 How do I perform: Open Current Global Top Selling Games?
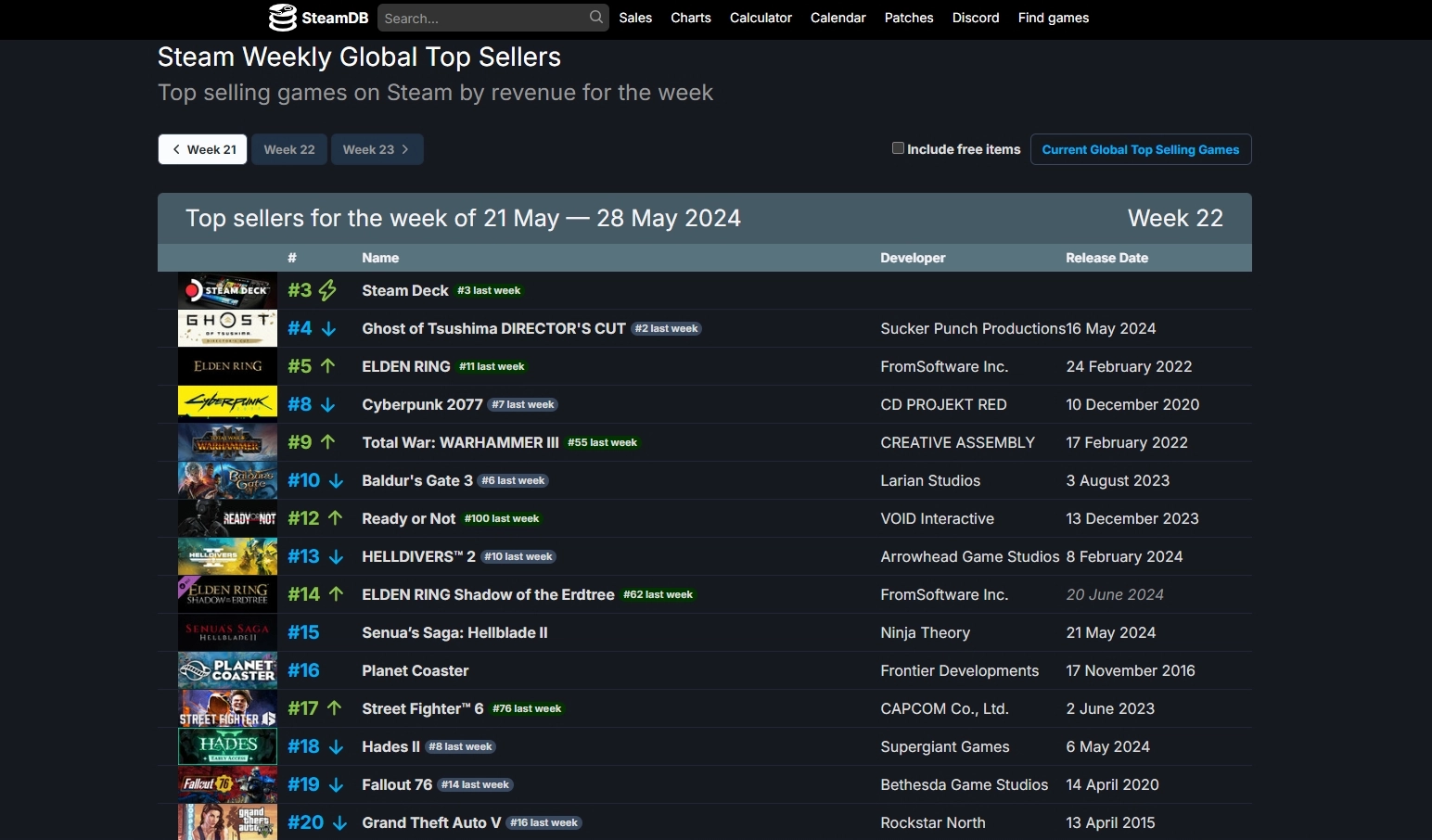point(1141,149)
